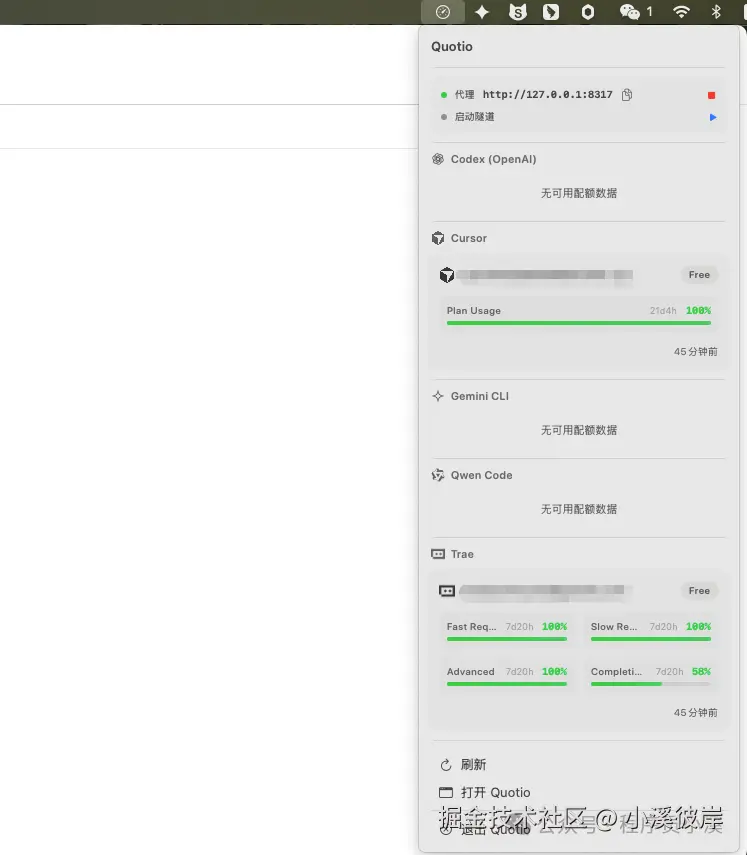The width and height of the screenshot is (747, 855).
Task: Click the refresh arrow icon
Action: 446,765
